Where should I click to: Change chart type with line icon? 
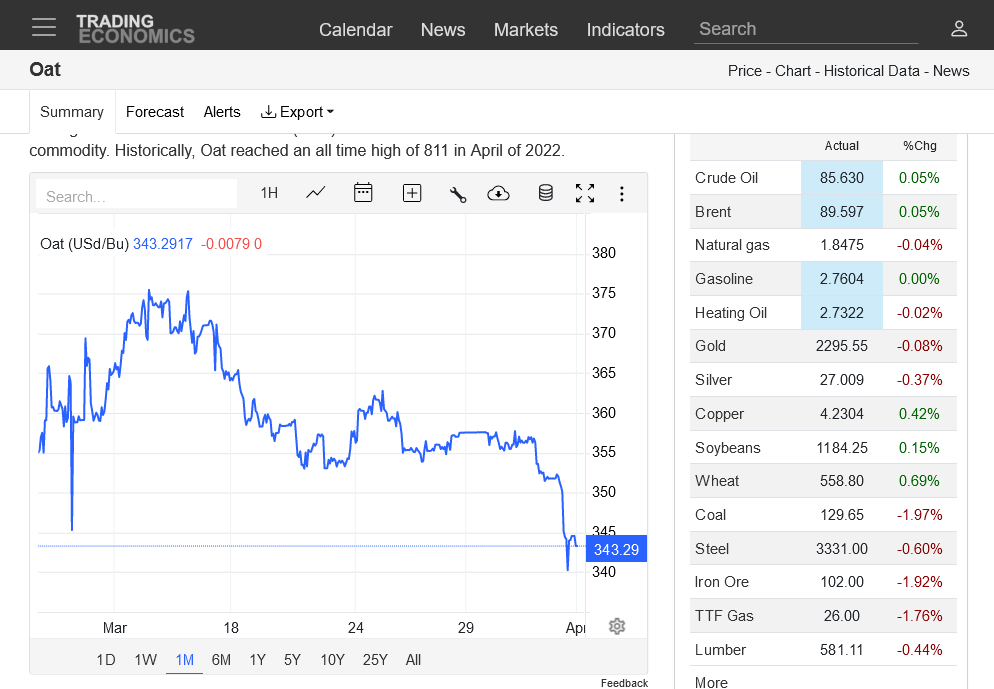(x=316, y=193)
